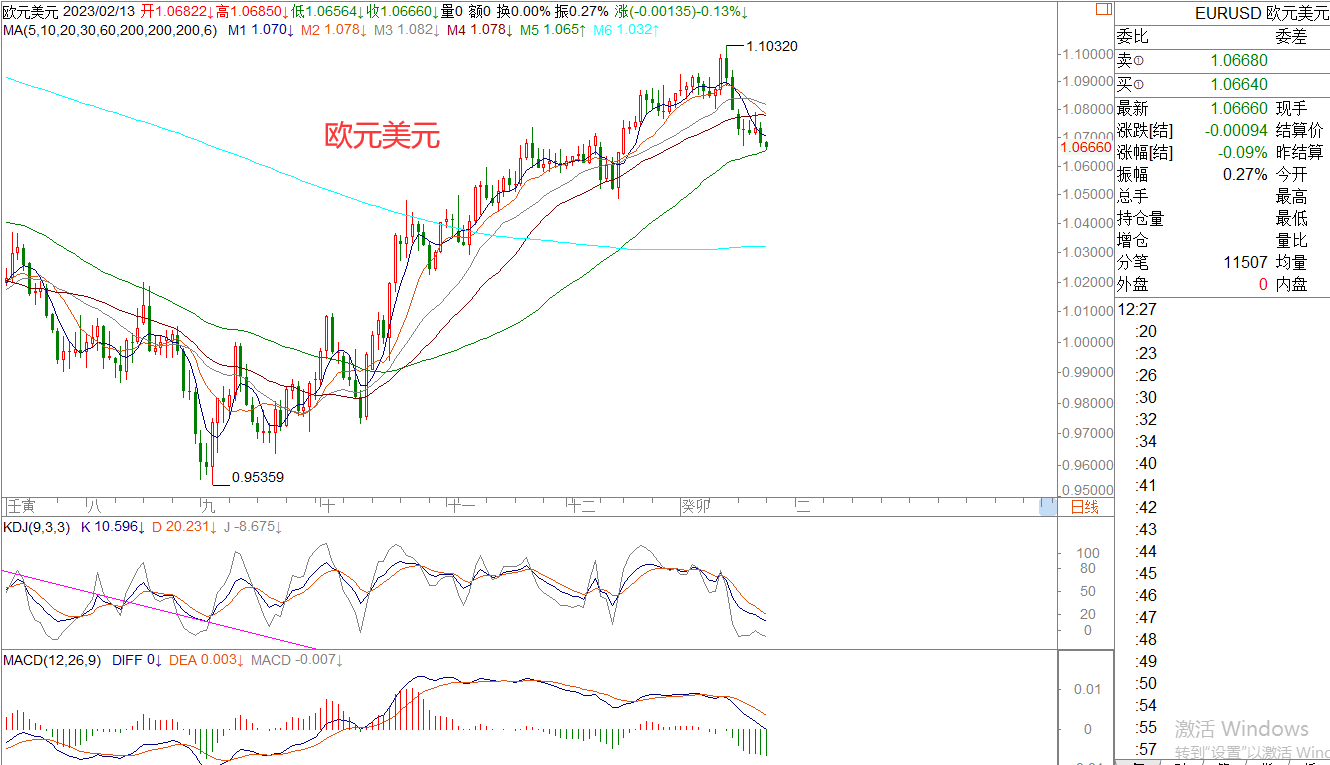Click the 十二 month label on time axis
1330x765 pixels.
582,506
